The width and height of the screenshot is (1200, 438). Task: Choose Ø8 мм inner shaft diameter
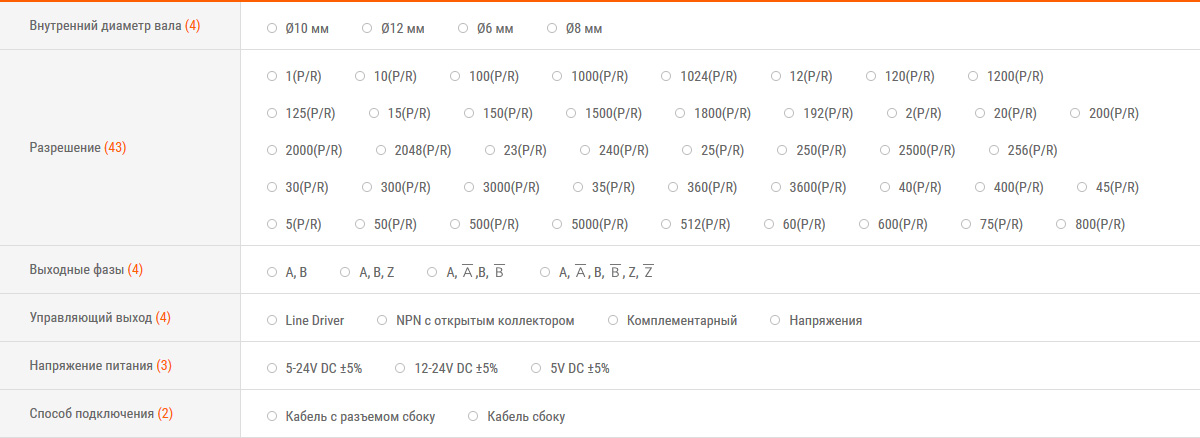pos(552,28)
